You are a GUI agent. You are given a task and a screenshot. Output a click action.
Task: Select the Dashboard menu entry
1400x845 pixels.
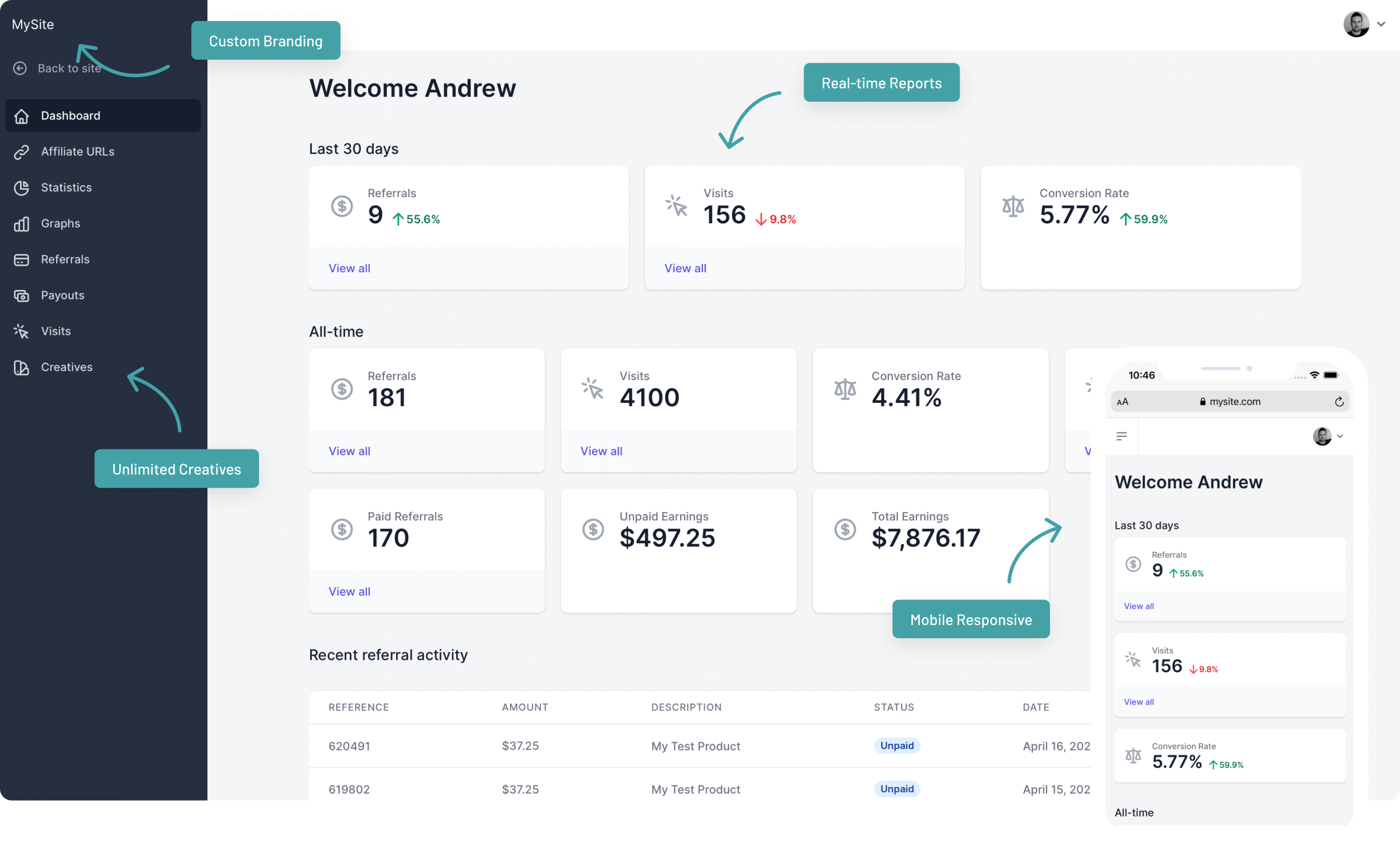[70, 115]
